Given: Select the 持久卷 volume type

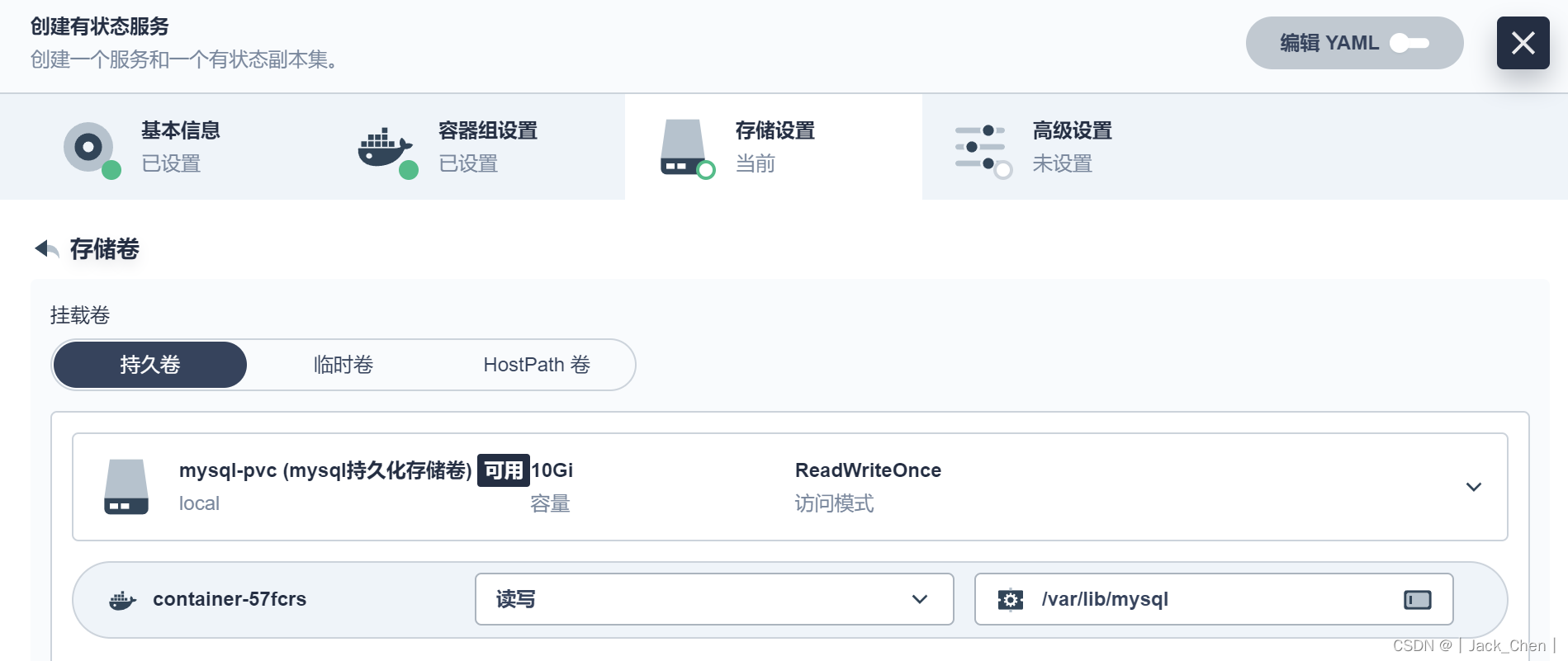Looking at the screenshot, I should pyautogui.click(x=149, y=365).
